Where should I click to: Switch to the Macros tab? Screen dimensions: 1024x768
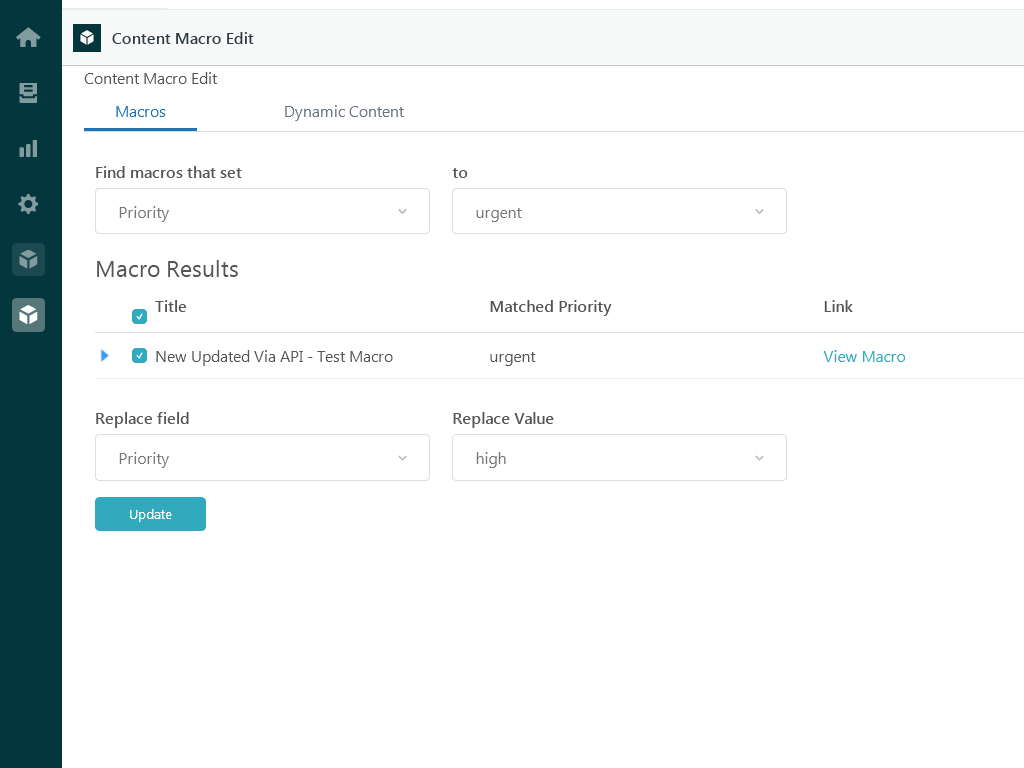coord(140,112)
